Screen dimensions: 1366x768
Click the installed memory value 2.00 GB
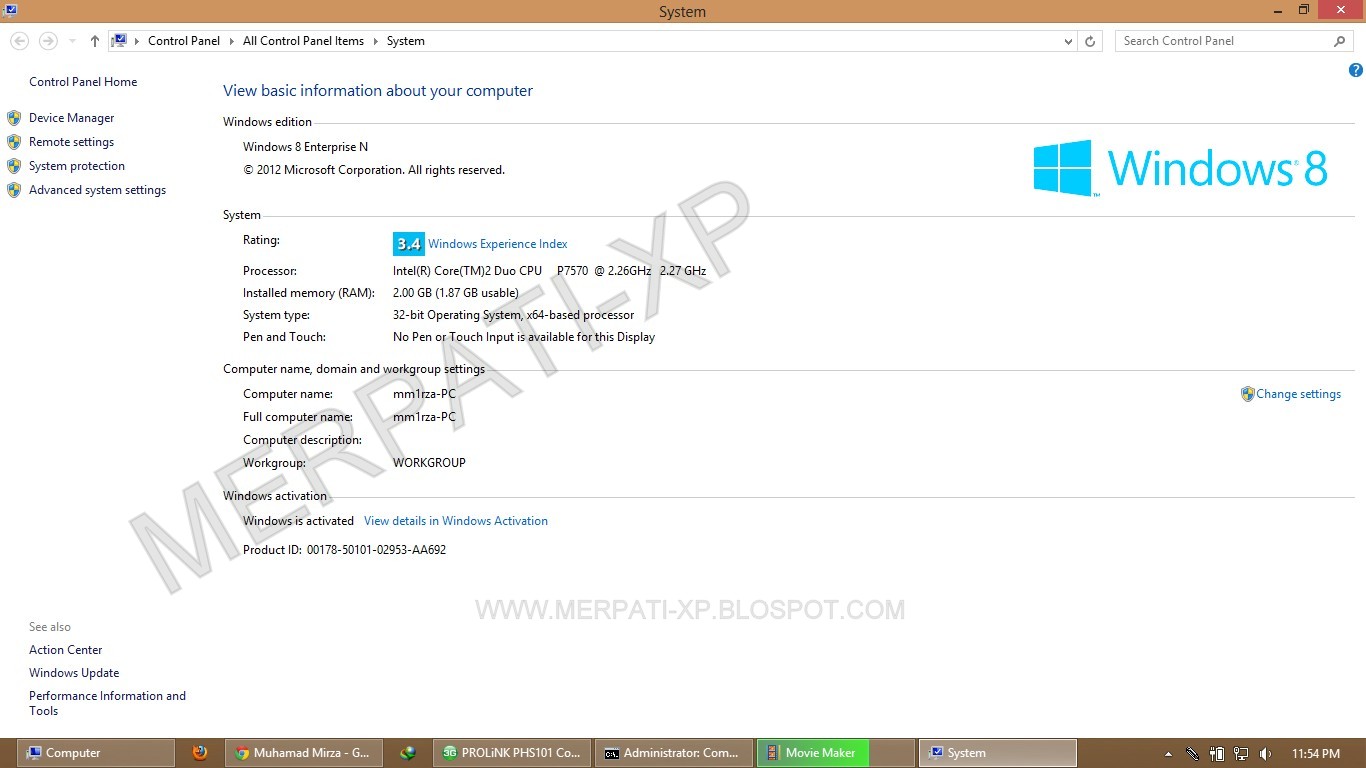[x=455, y=293]
